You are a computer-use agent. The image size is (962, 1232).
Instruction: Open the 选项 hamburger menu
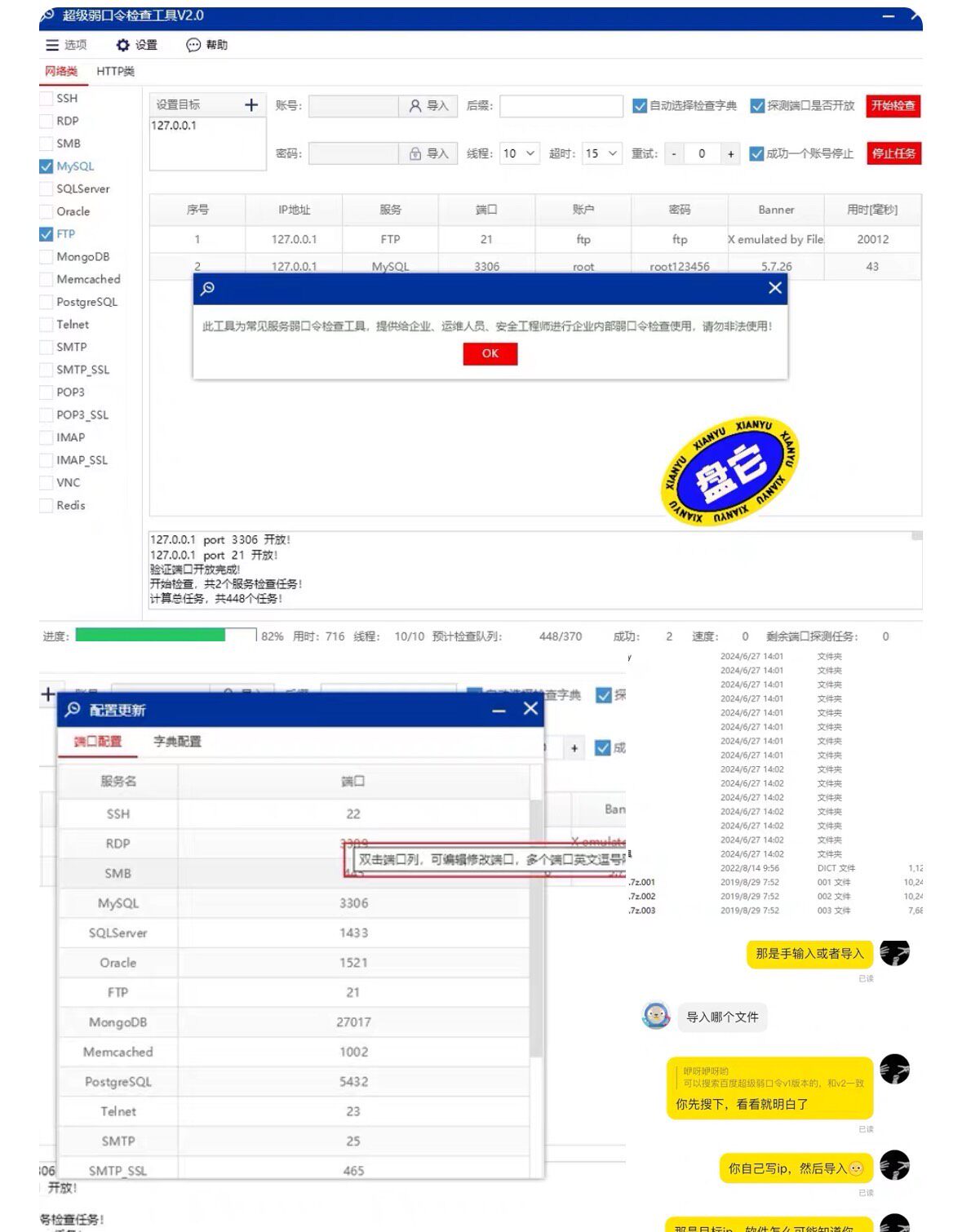click(x=66, y=45)
